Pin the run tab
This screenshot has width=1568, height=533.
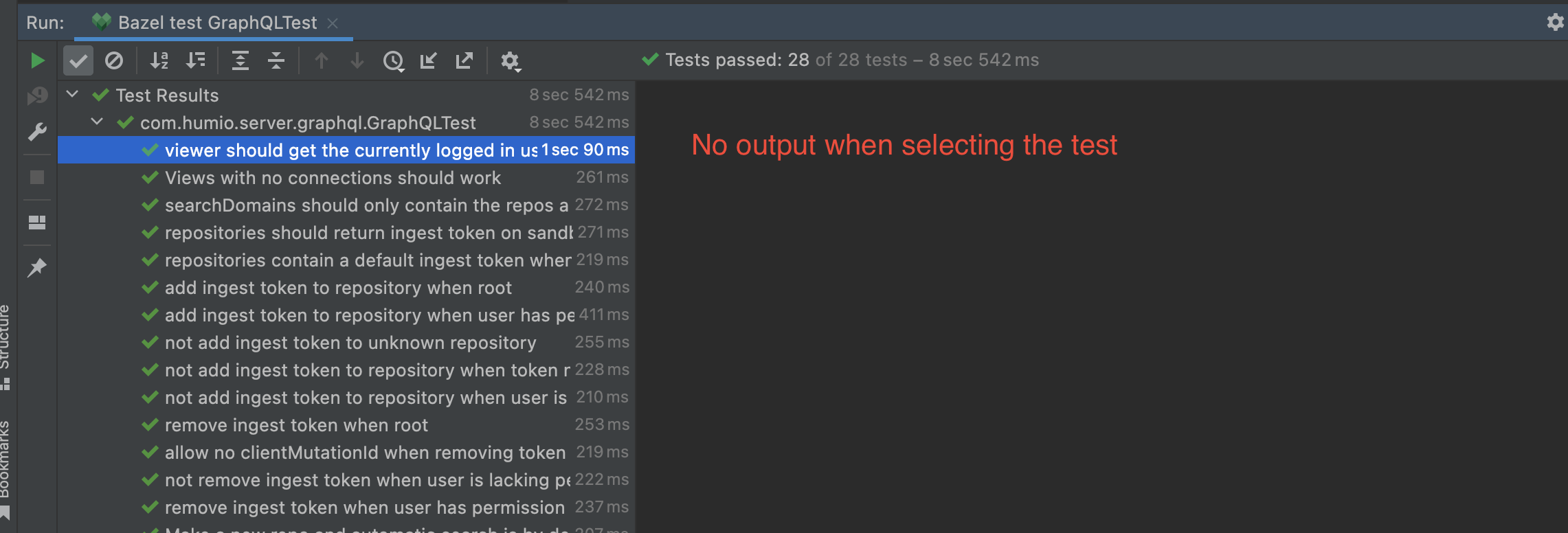pos(37,266)
